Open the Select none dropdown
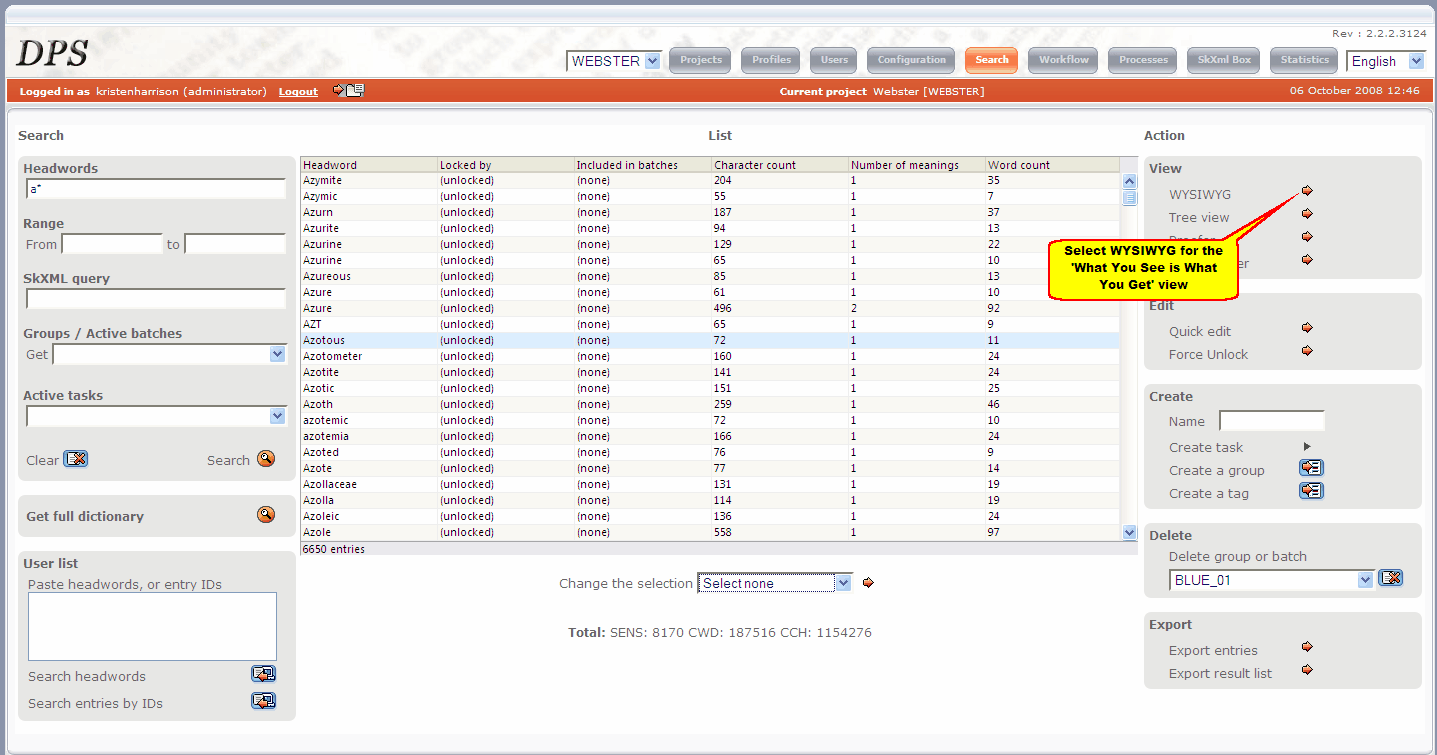The width and height of the screenshot is (1437, 755). coord(774,583)
